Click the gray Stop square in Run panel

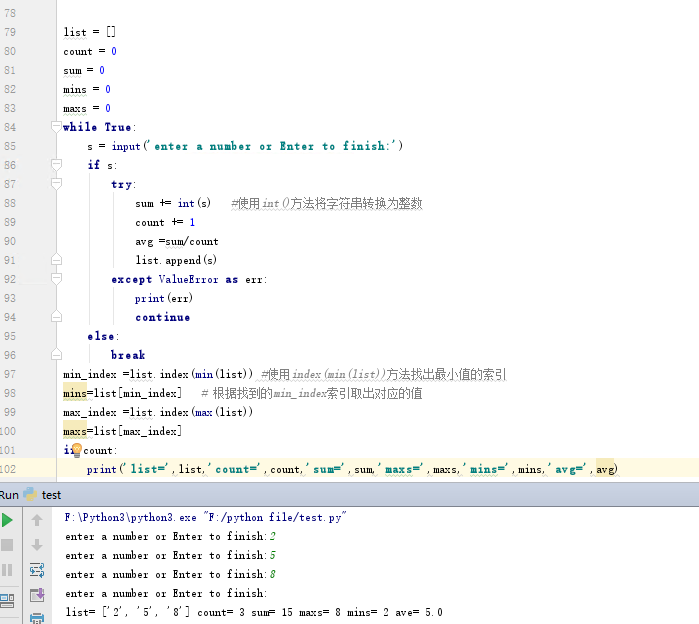coord(7,545)
